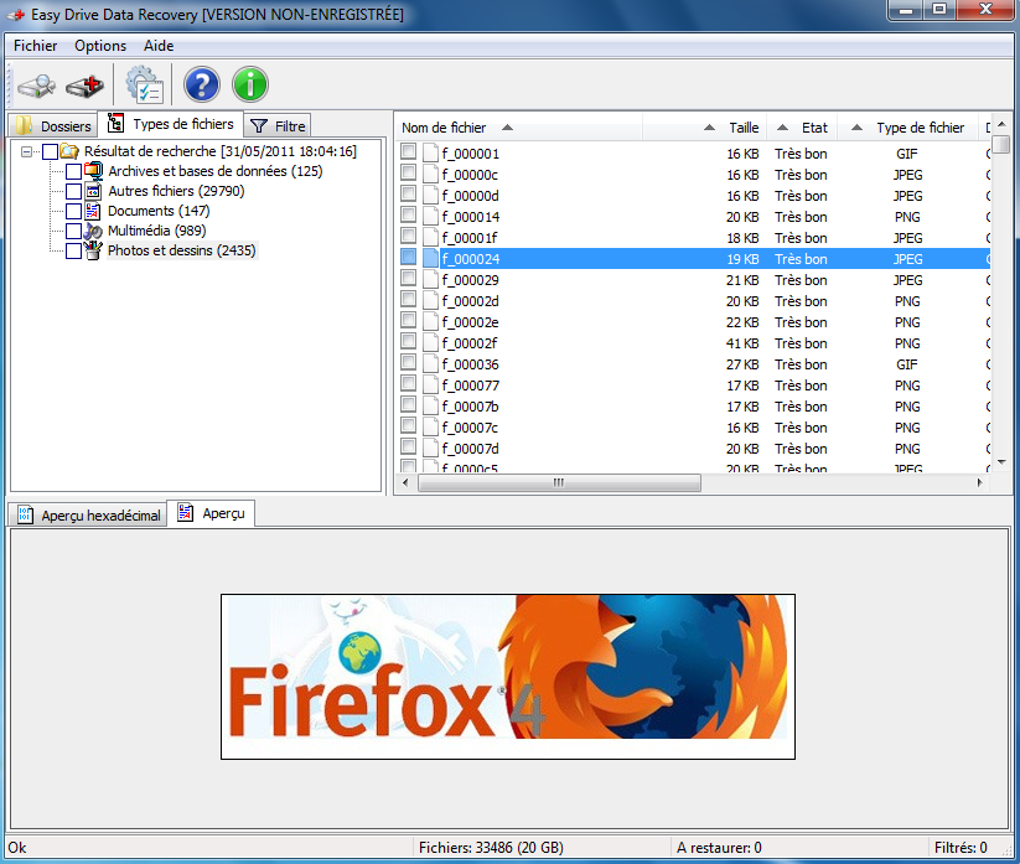Click file icon of f_00007d
Viewport: 1020px width, 864px height.
[431, 448]
